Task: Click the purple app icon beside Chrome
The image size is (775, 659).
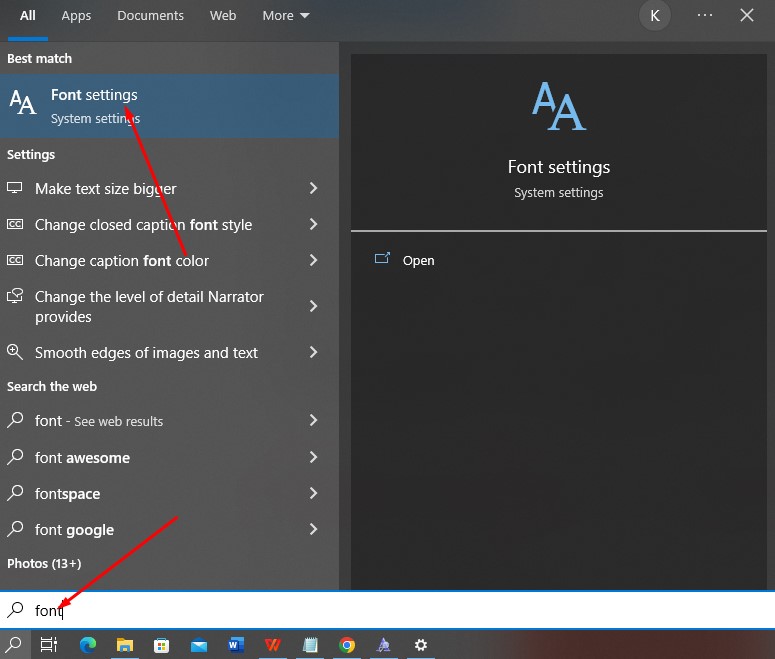Action: 384,645
